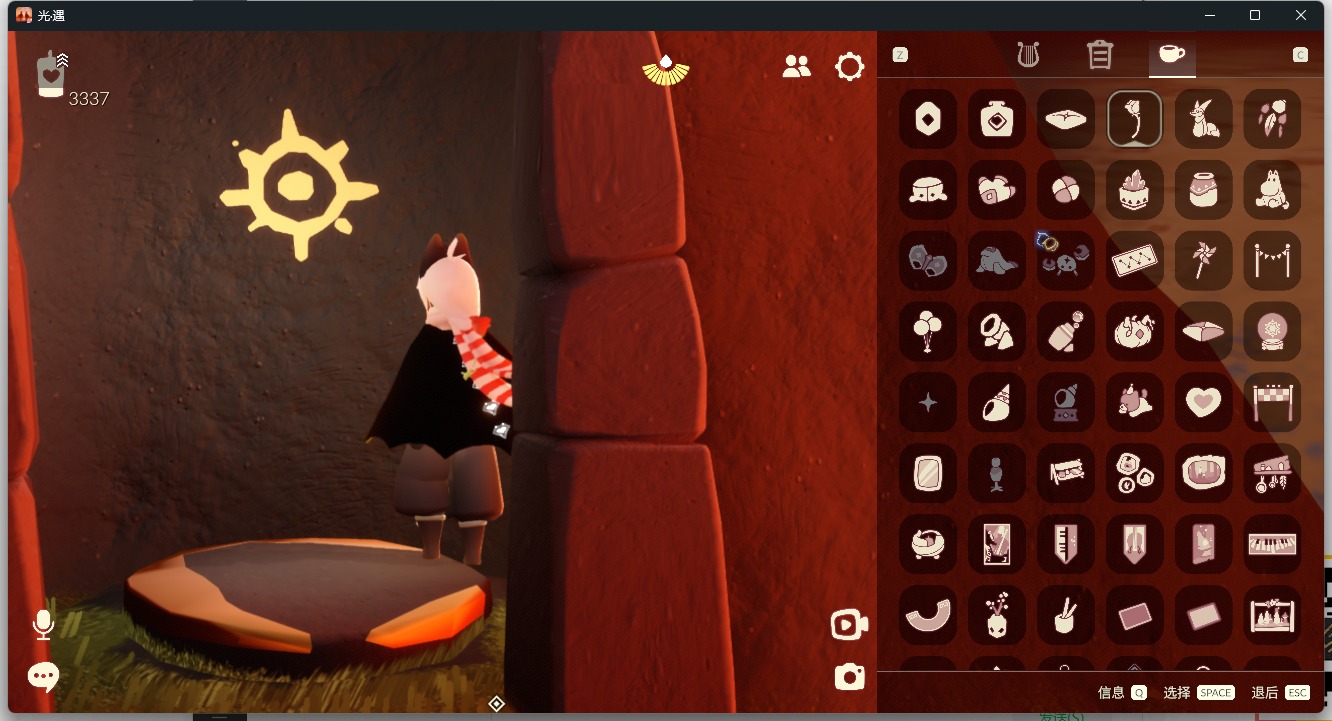Select the bottle with bubbles prop
The width and height of the screenshot is (1332, 721).
pyautogui.click(x=1066, y=331)
